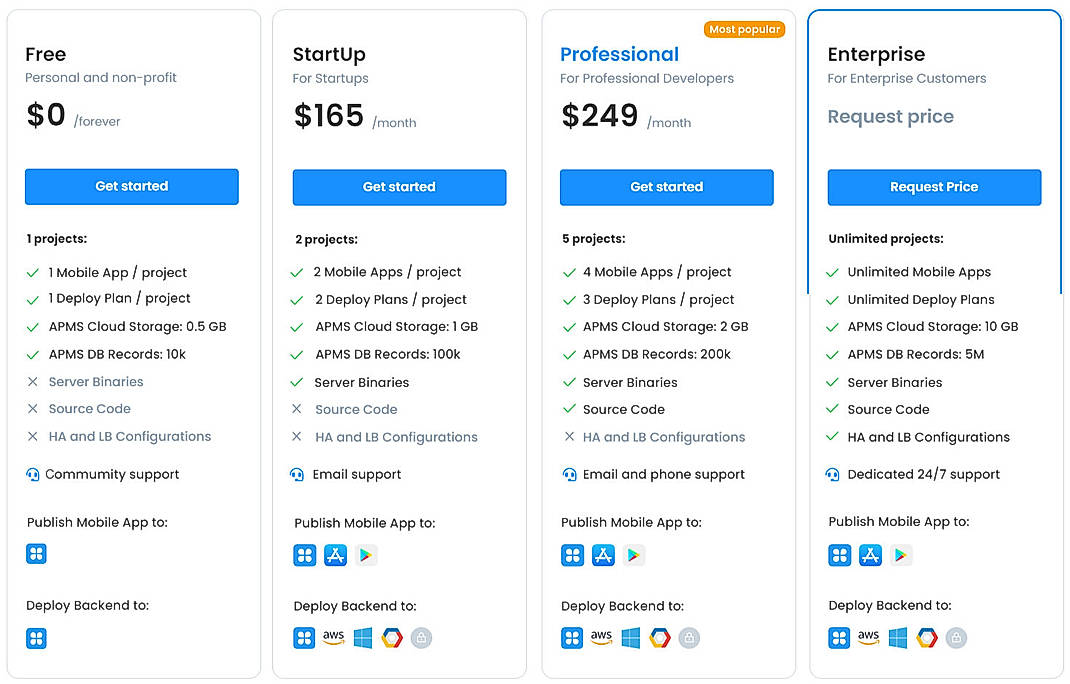Click the Request price text in Enterprise column
The height and width of the screenshot is (684, 1070).
point(890,117)
